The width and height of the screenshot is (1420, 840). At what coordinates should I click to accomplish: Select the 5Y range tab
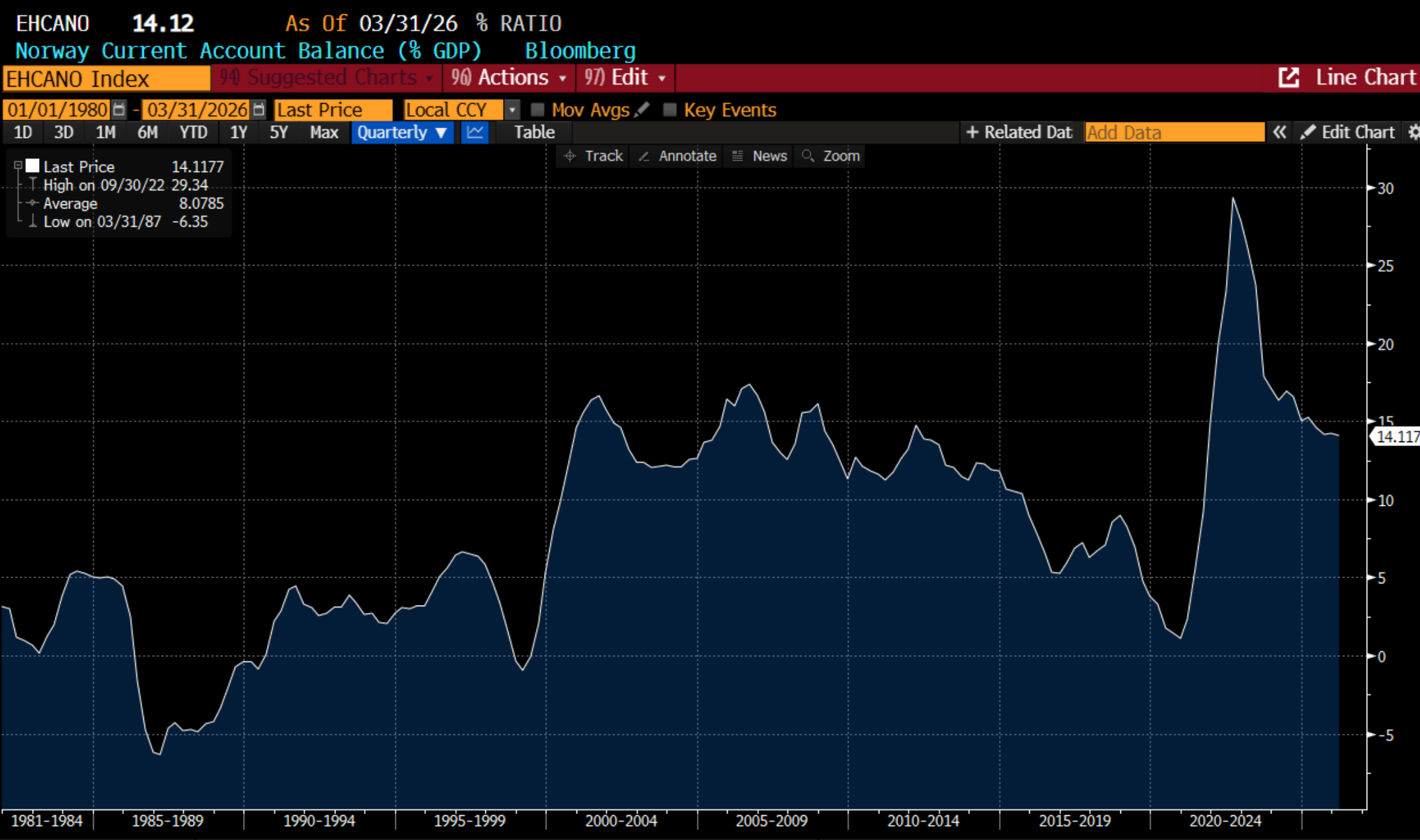(x=279, y=132)
